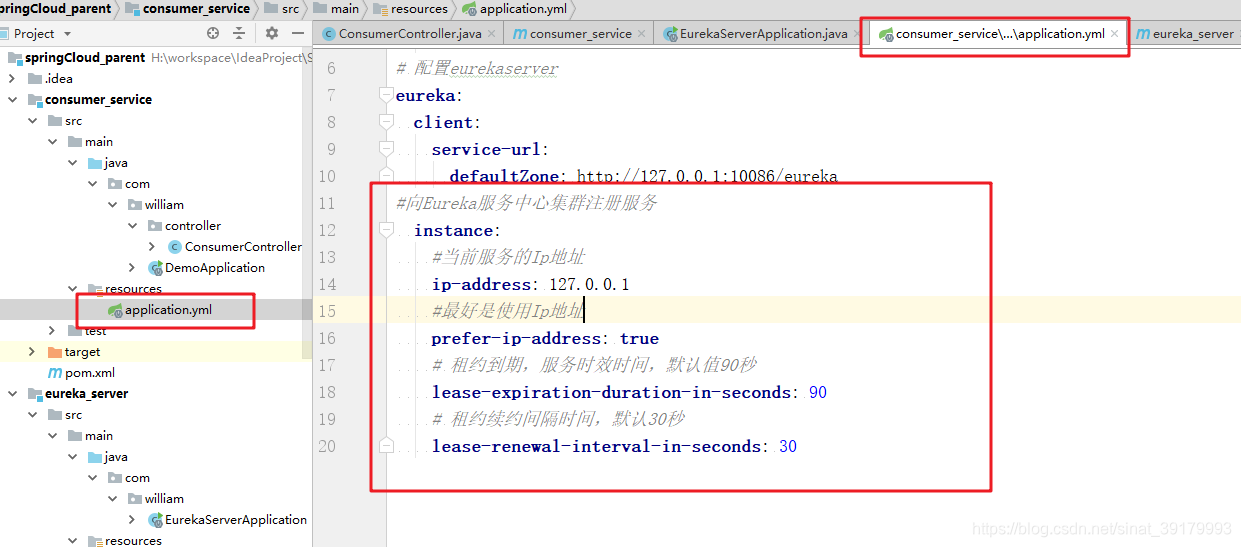1241x547 pixels.
Task: Collapse main arrow under consumer_service
Action: 53,141
